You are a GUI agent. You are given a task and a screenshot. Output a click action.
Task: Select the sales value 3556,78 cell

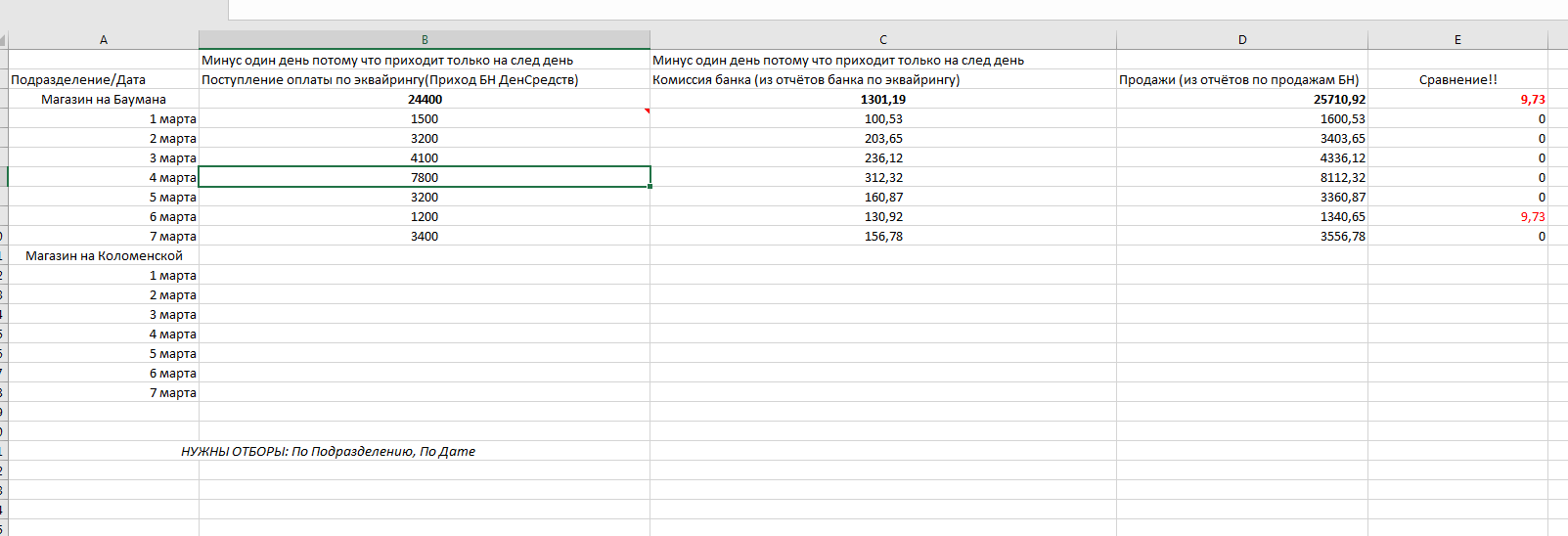1342,237
